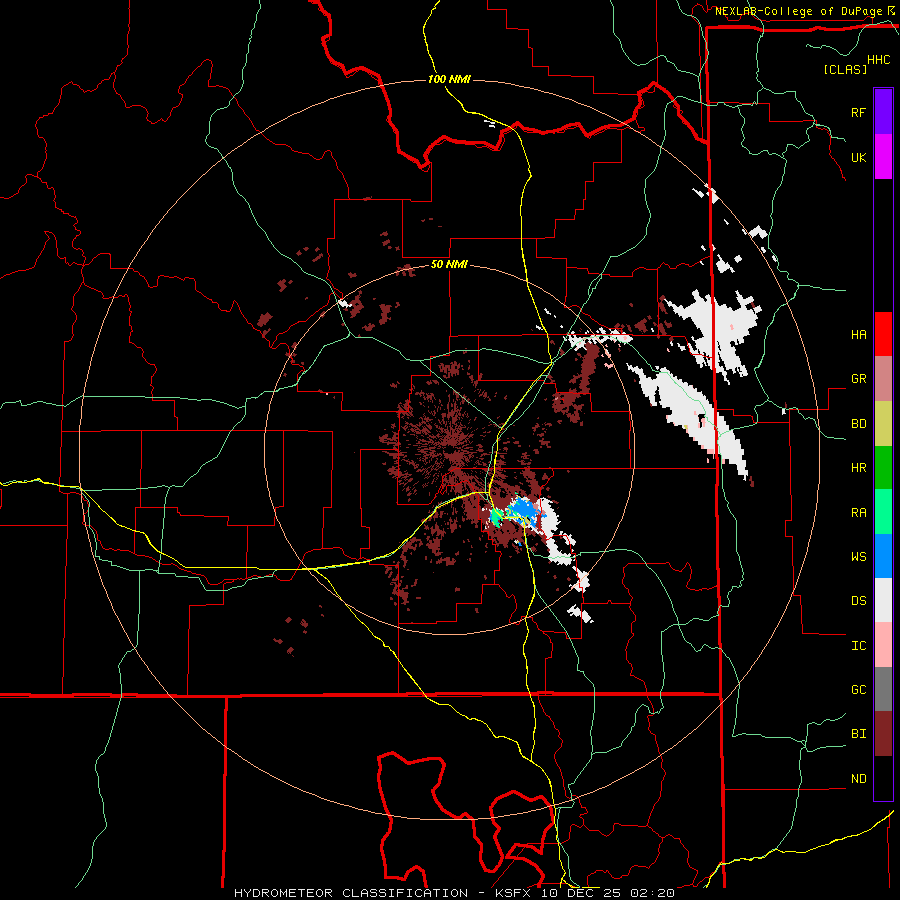The width and height of the screenshot is (900, 900).
Task: Click the HR legend label
Action: tap(858, 468)
